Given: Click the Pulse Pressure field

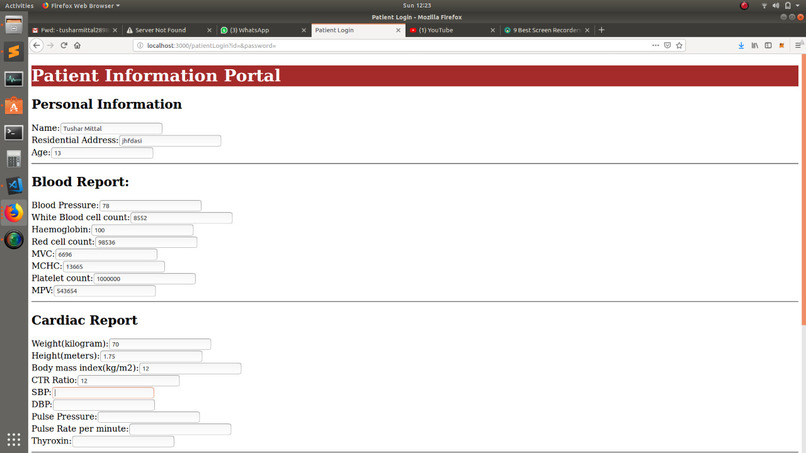Looking at the screenshot, I should (x=149, y=417).
